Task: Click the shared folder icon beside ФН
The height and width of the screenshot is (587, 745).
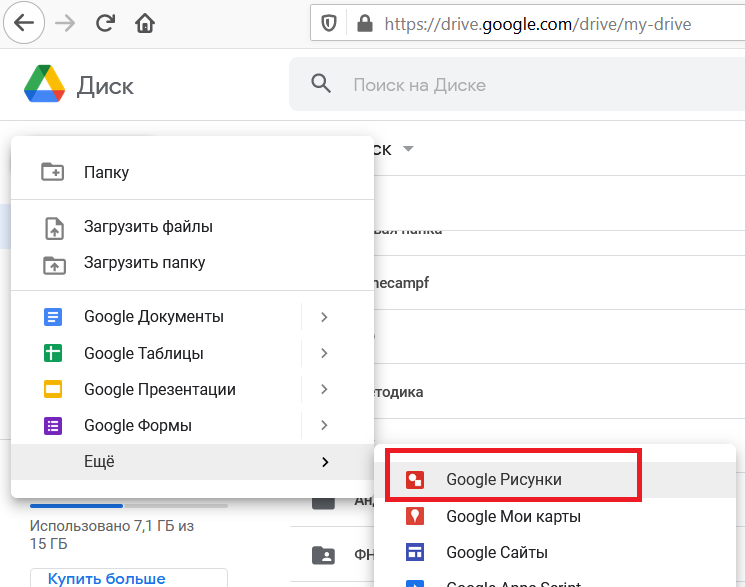Action: (x=324, y=554)
